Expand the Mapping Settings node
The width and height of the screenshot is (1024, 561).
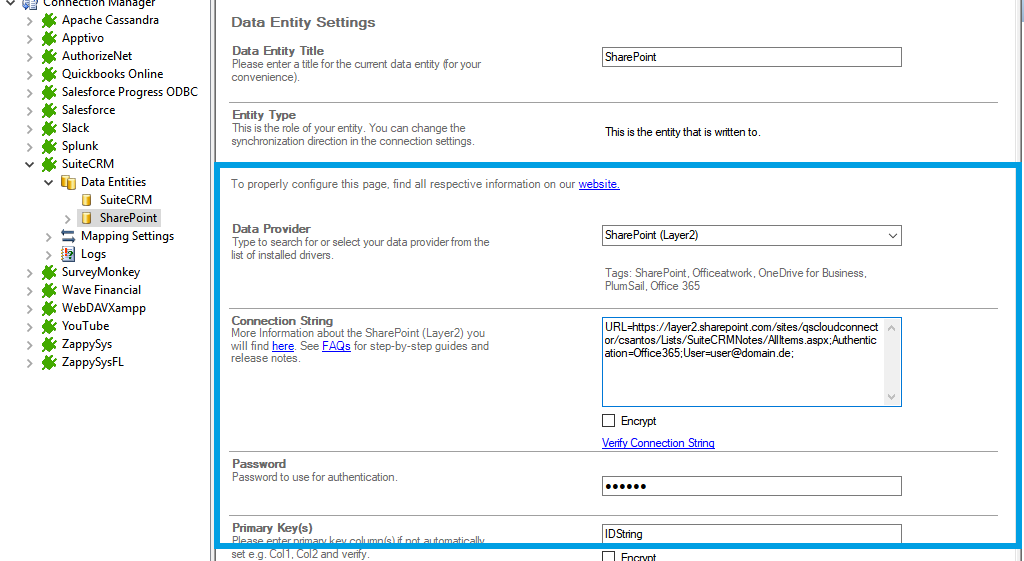pos(49,236)
